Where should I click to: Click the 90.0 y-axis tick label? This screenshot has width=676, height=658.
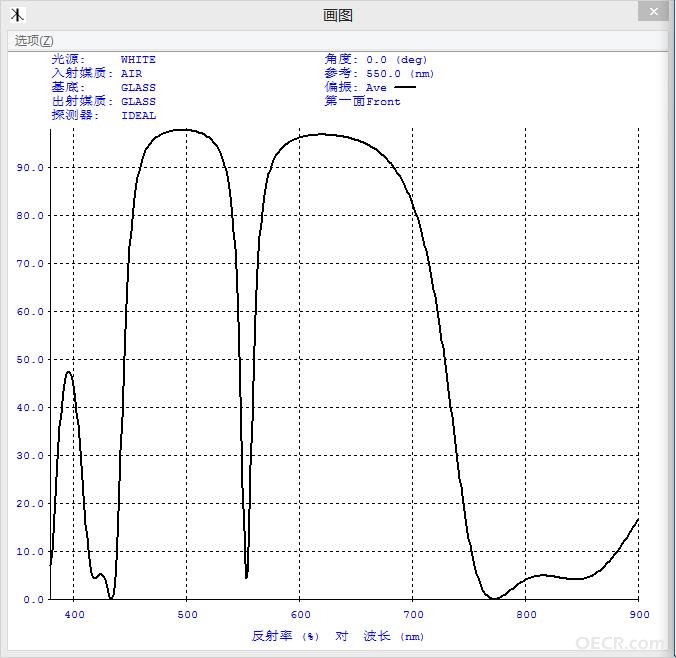pos(30,167)
